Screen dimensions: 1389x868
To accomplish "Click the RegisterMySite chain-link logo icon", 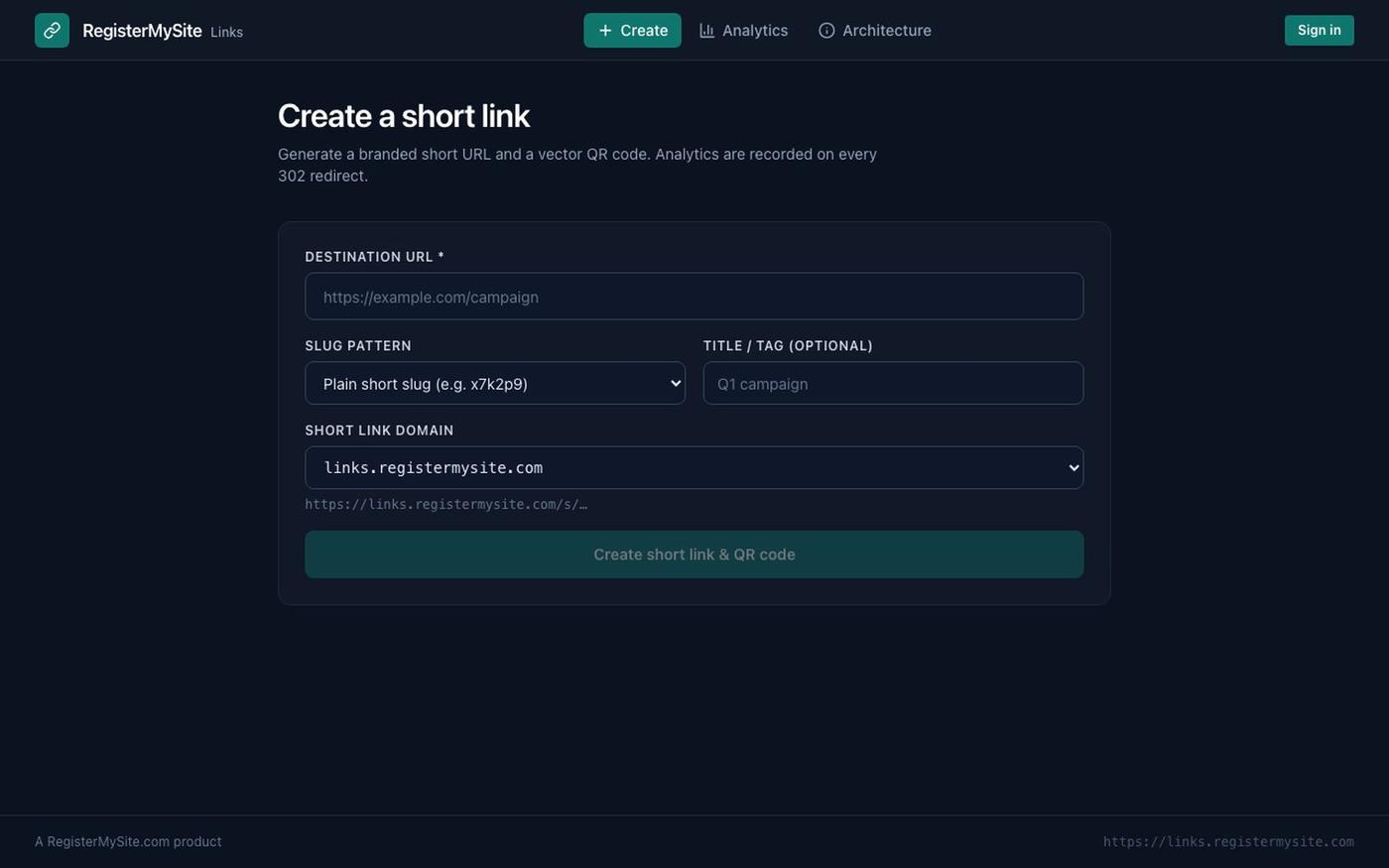I will point(52,30).
